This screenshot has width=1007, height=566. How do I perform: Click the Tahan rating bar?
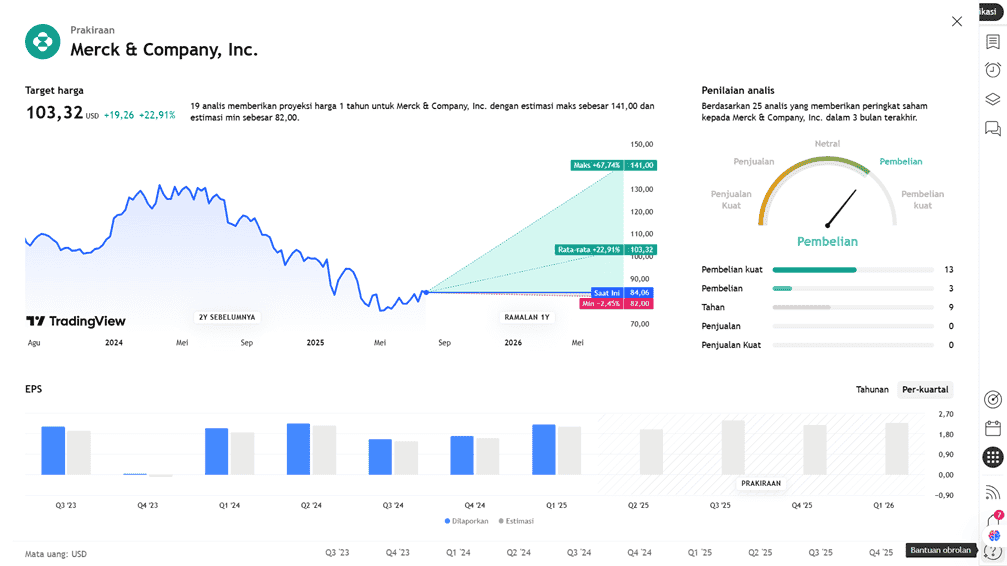(853, 307)
